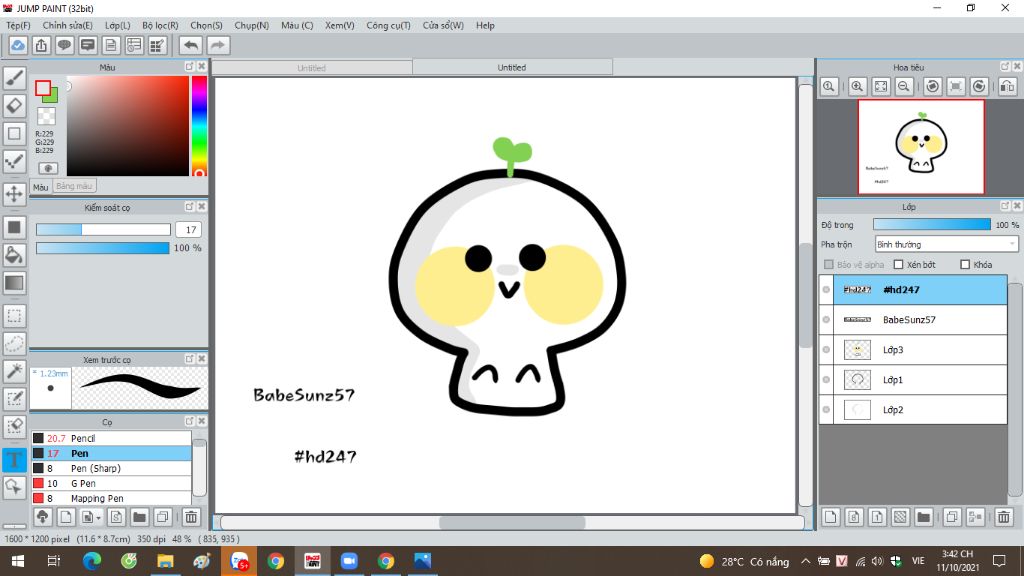Add a brush folder in Cọ panel
Image resolution: width=1024 pixels, height=576 pixels.
coord(139,517)
